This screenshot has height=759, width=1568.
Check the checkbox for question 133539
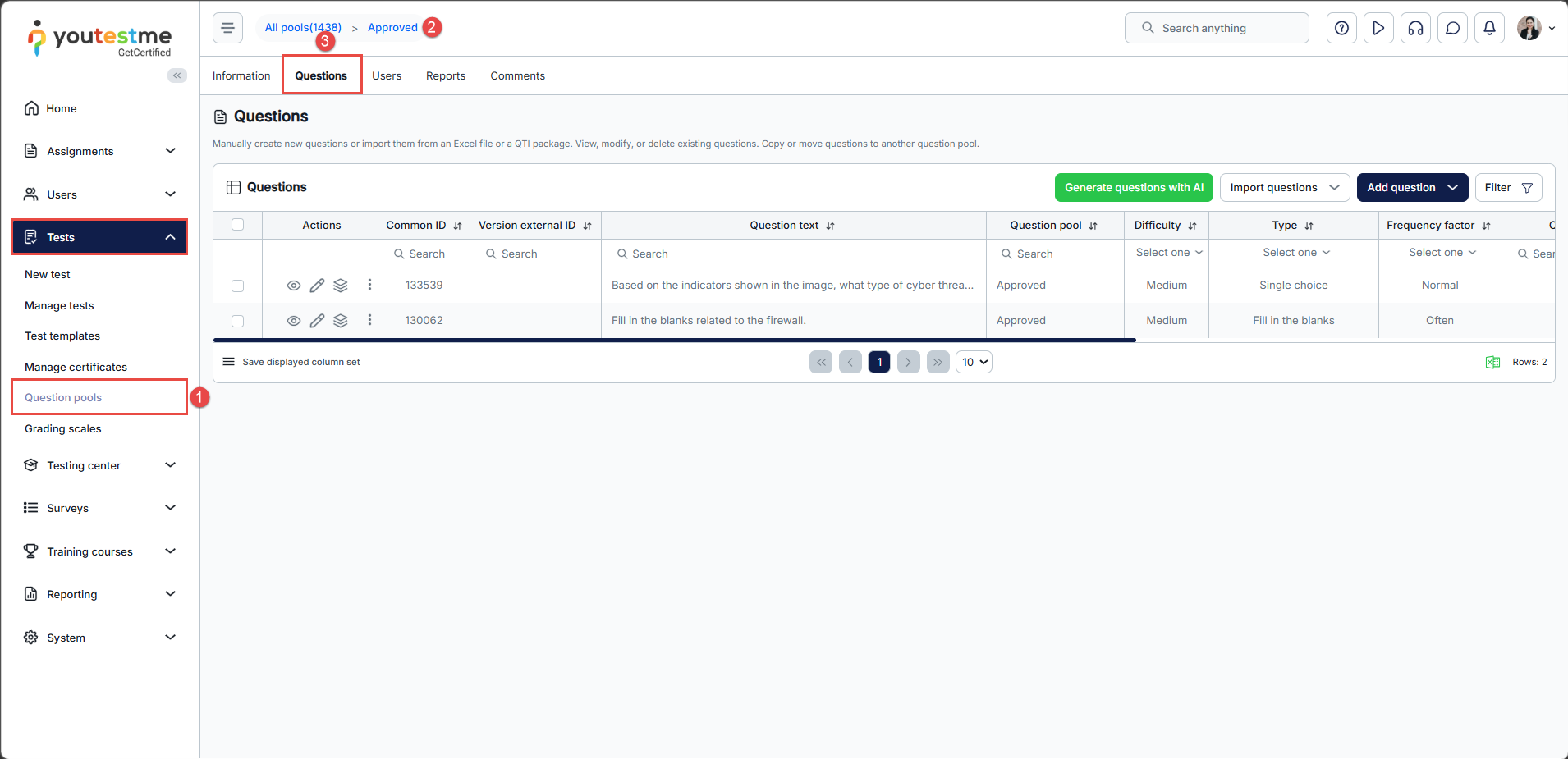coord(238,286)
